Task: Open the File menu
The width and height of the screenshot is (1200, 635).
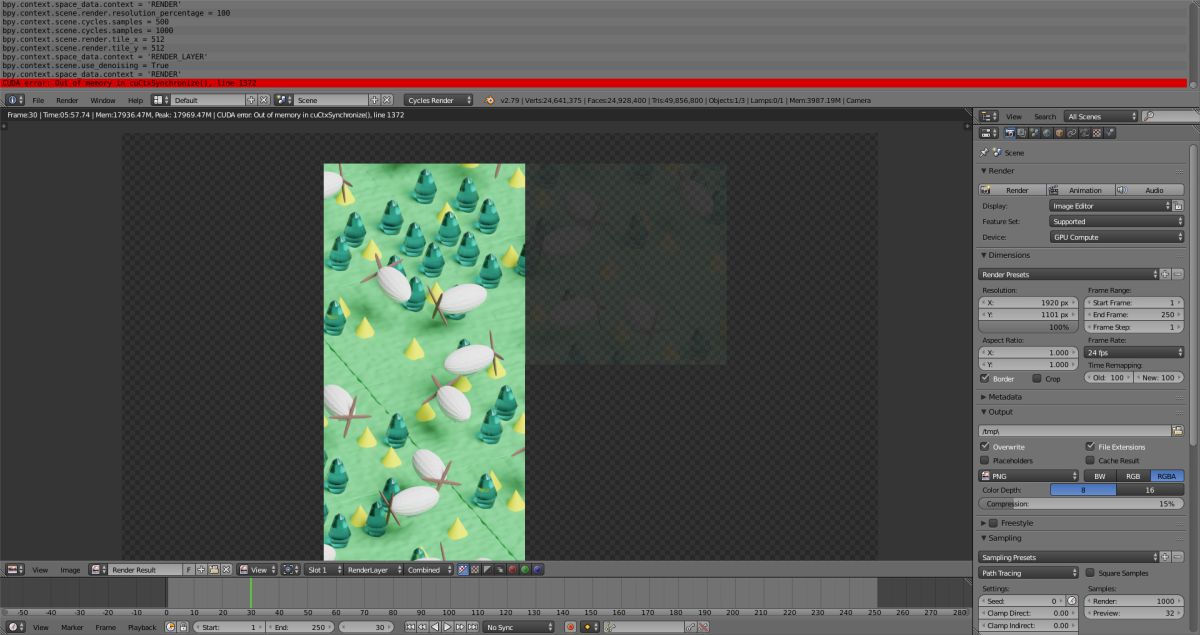Action: [x=38, y=100]
